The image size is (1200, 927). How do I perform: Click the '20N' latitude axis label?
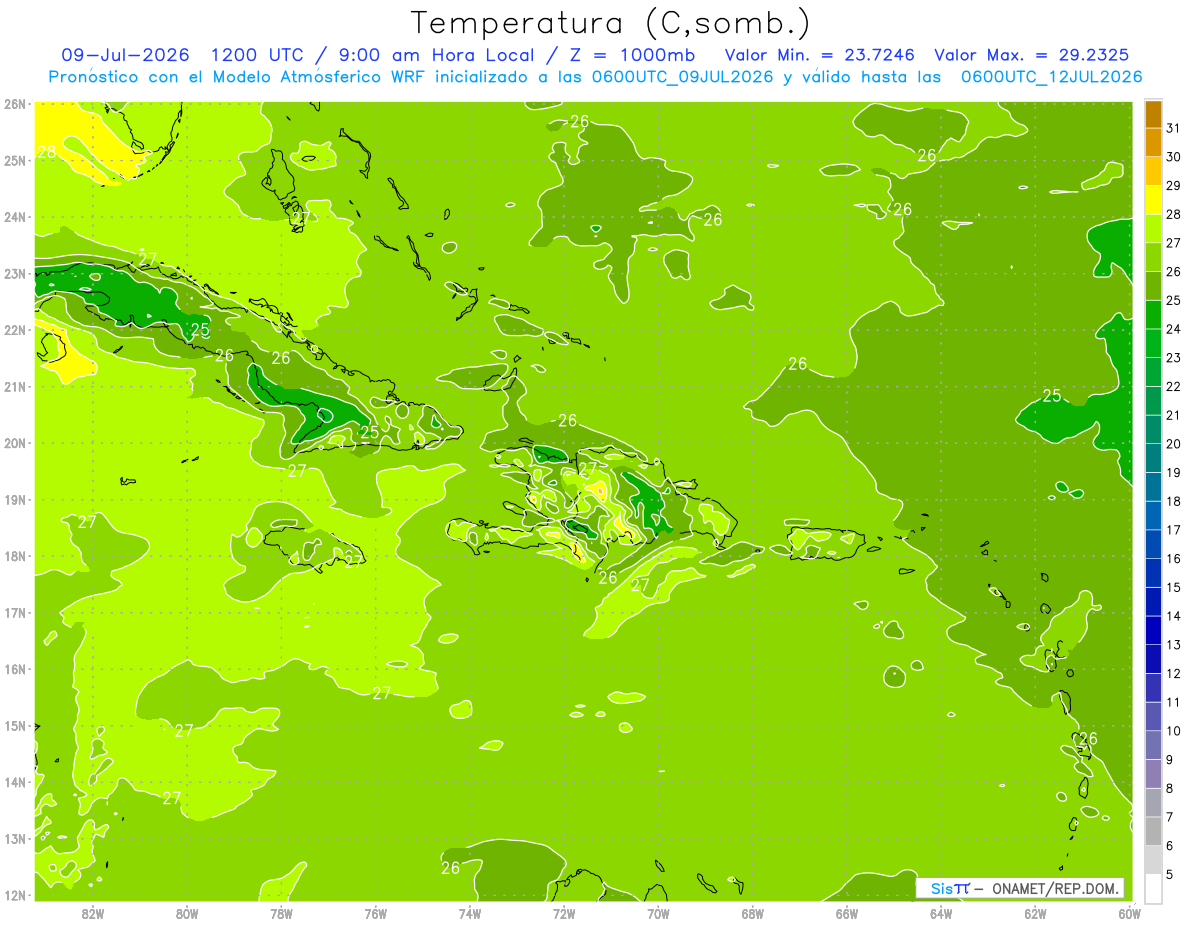(x=14, y=443)
